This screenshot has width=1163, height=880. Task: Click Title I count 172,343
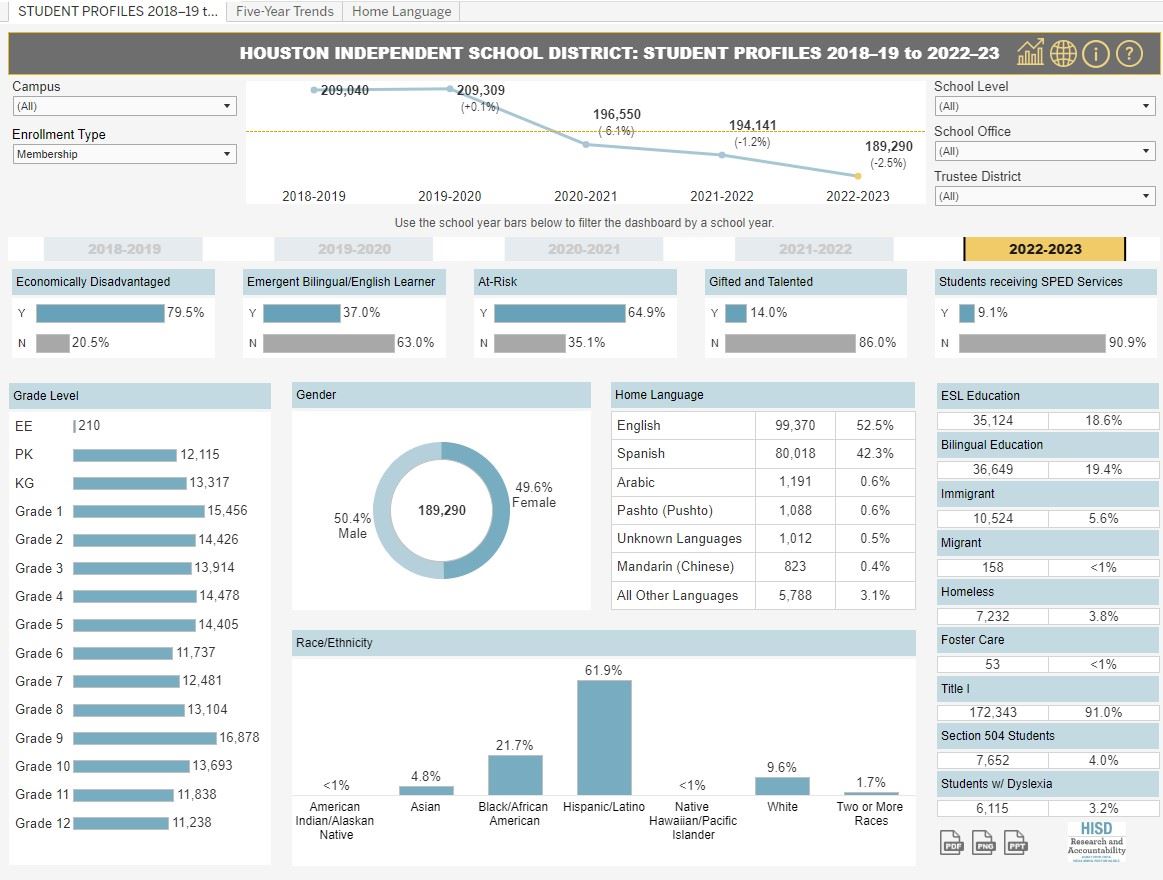pos(992,712)
